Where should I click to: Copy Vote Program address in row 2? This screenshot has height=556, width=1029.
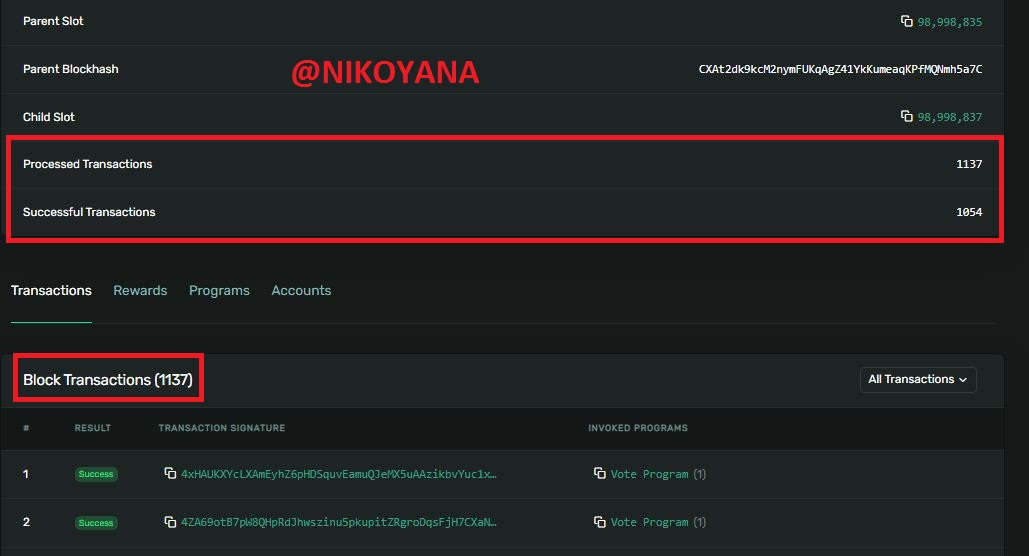tap(599, 522)
